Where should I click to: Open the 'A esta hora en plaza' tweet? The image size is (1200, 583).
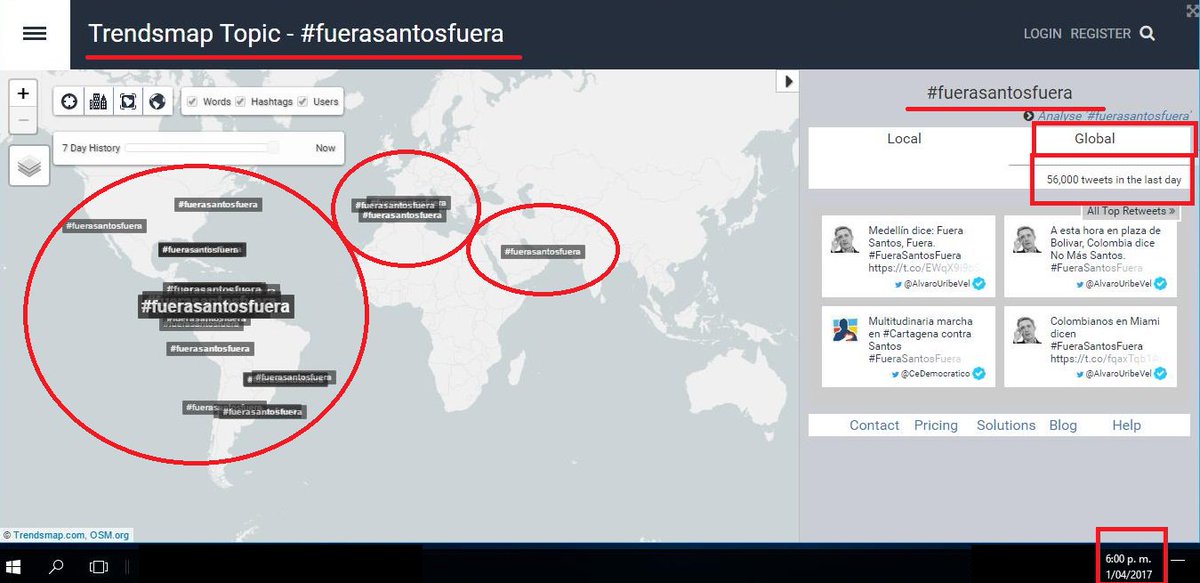click(x=1090, y=256)
